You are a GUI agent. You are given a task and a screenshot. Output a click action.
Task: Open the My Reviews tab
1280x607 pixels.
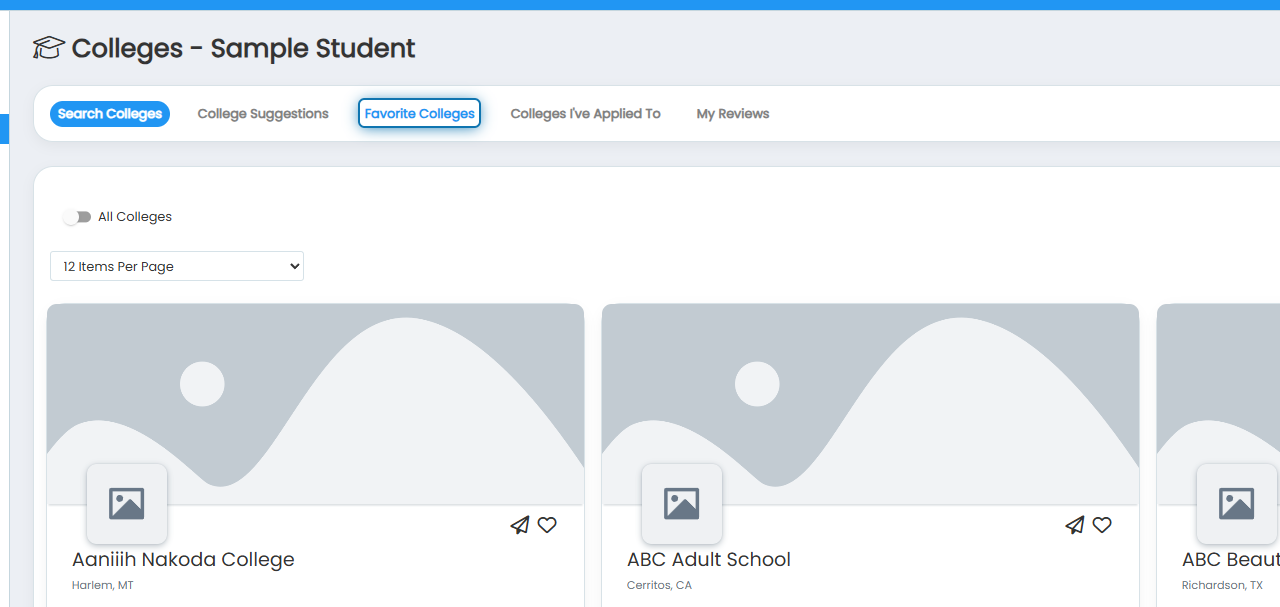[733, 114]
